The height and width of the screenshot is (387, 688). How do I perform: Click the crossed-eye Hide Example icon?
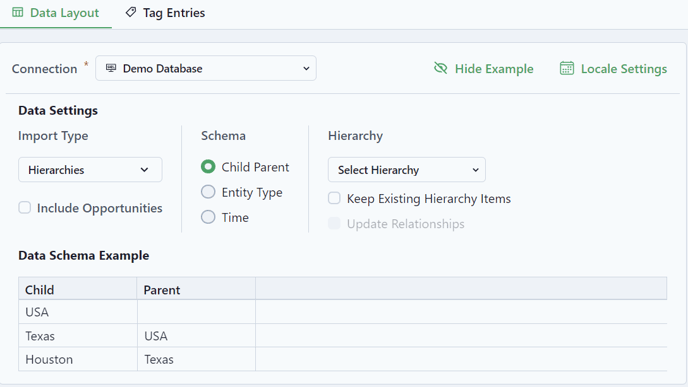coord(441,68)
